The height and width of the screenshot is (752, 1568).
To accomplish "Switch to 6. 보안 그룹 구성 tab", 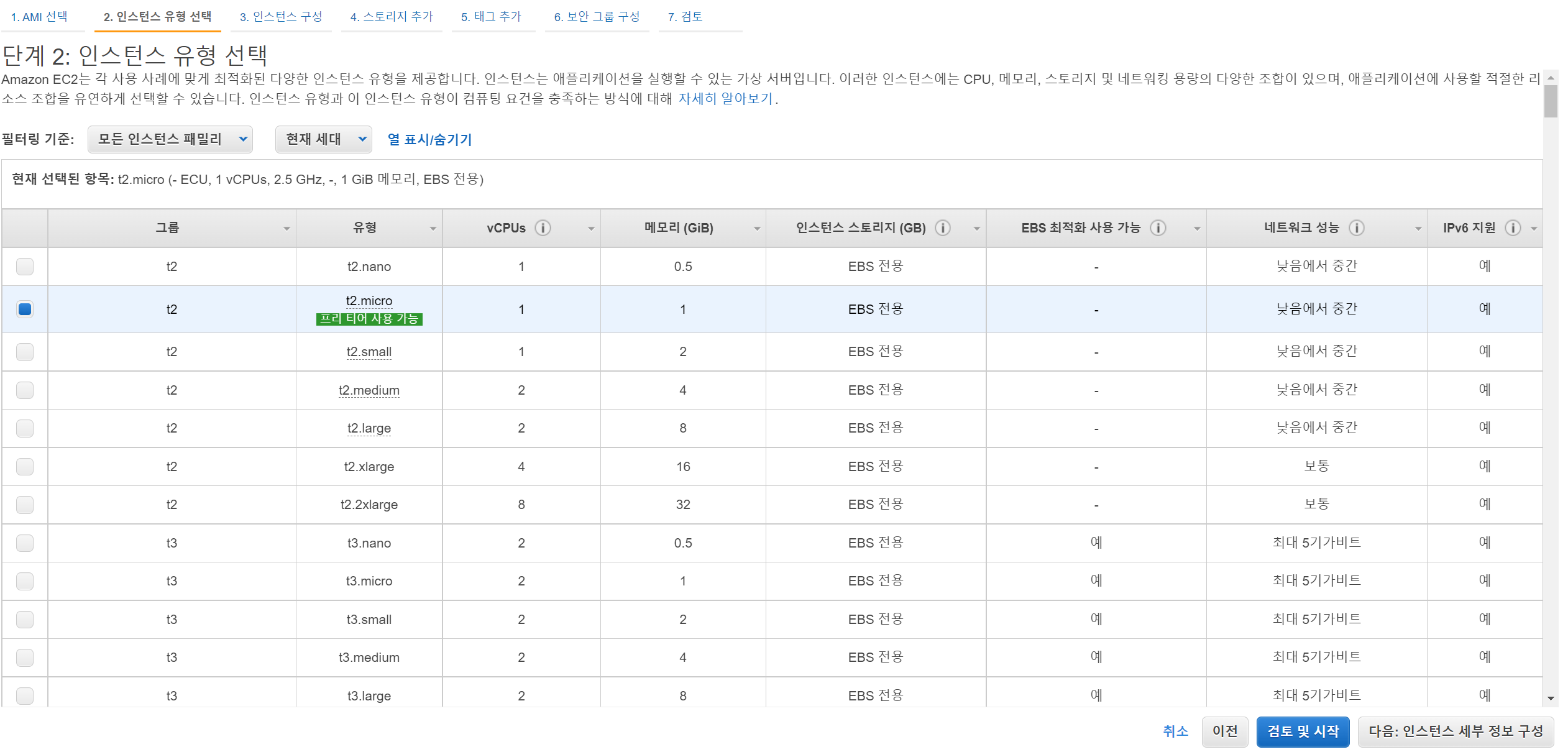I will pos(597,17).
